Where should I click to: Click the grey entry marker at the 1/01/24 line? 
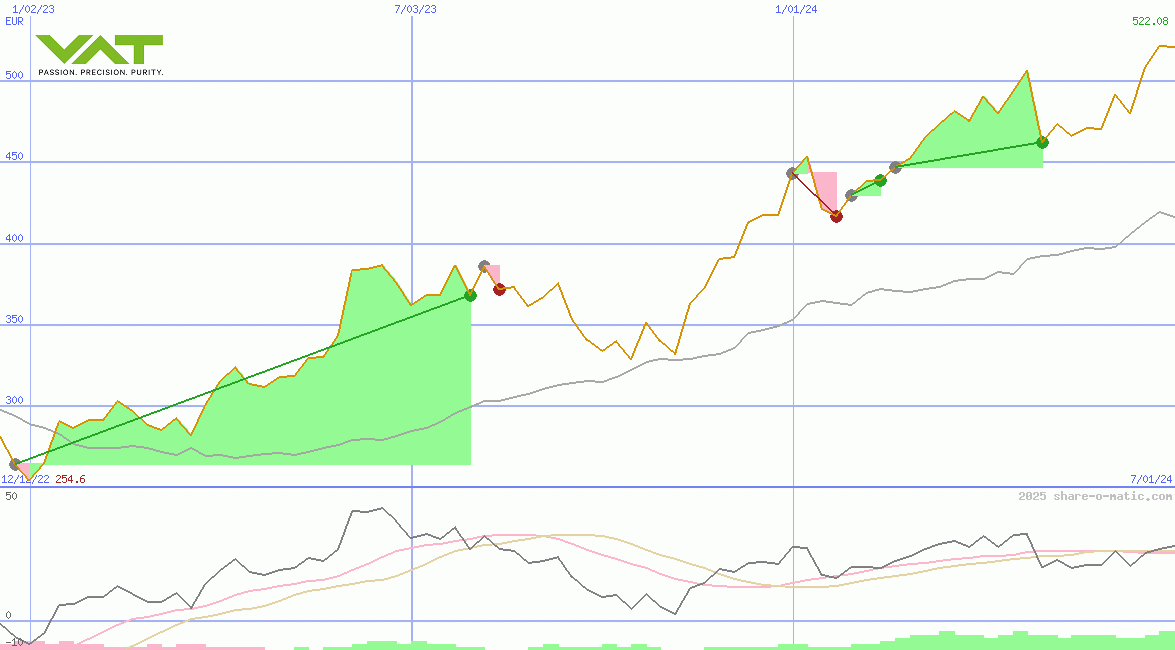pos(792,173)
